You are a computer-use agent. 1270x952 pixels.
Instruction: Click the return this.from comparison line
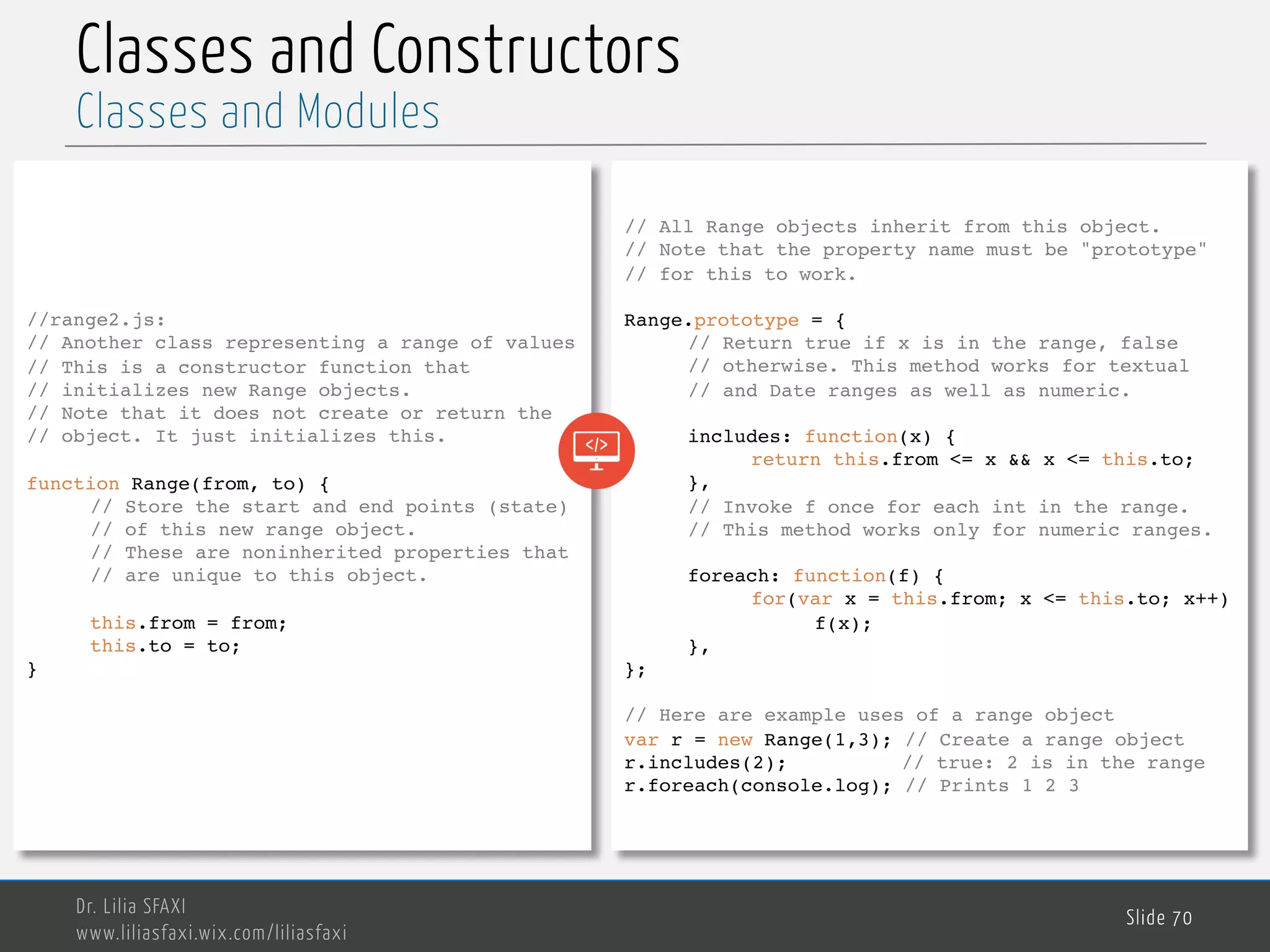(x=971, y=459)
